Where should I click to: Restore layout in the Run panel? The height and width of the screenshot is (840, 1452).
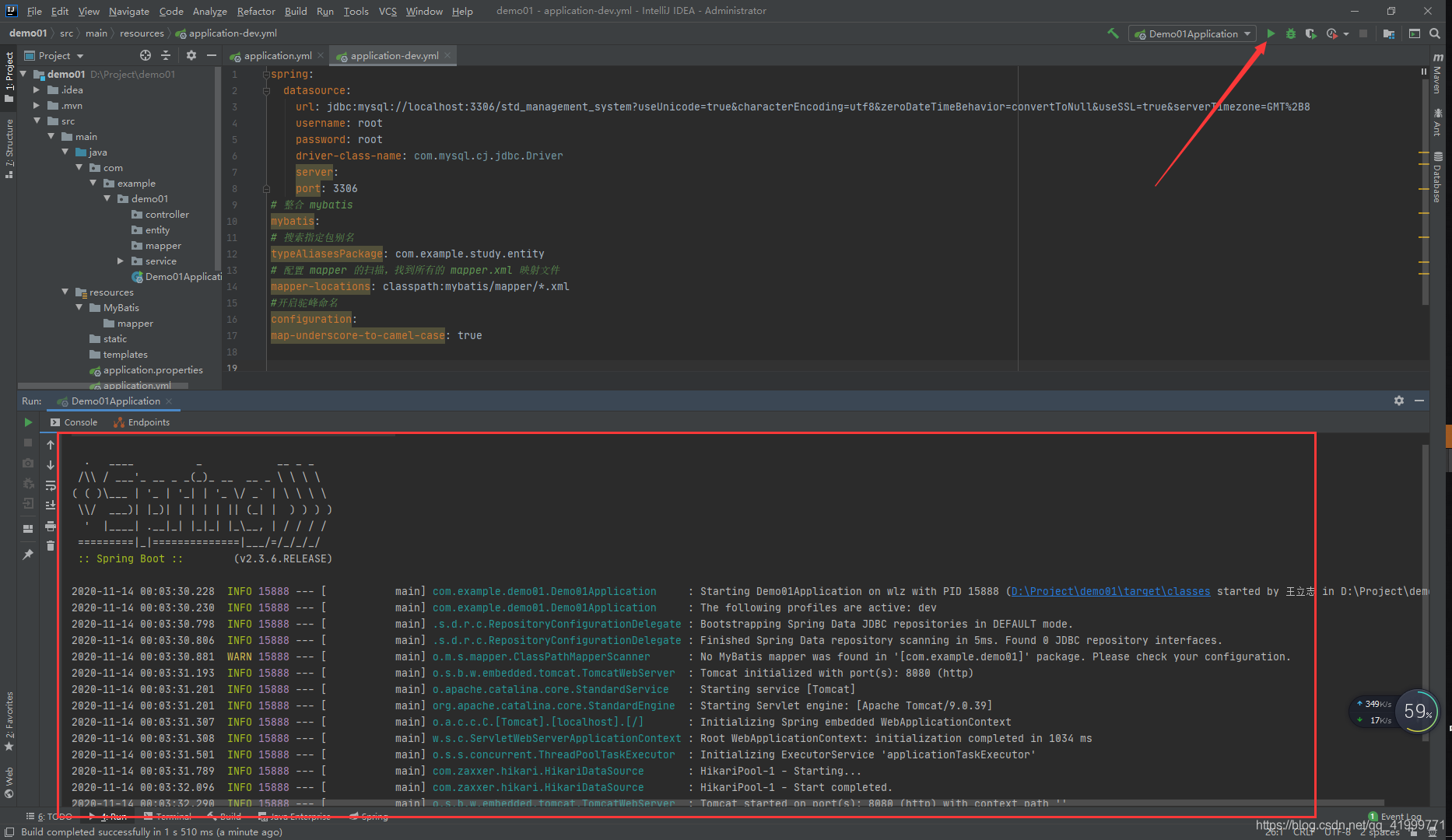28,528
